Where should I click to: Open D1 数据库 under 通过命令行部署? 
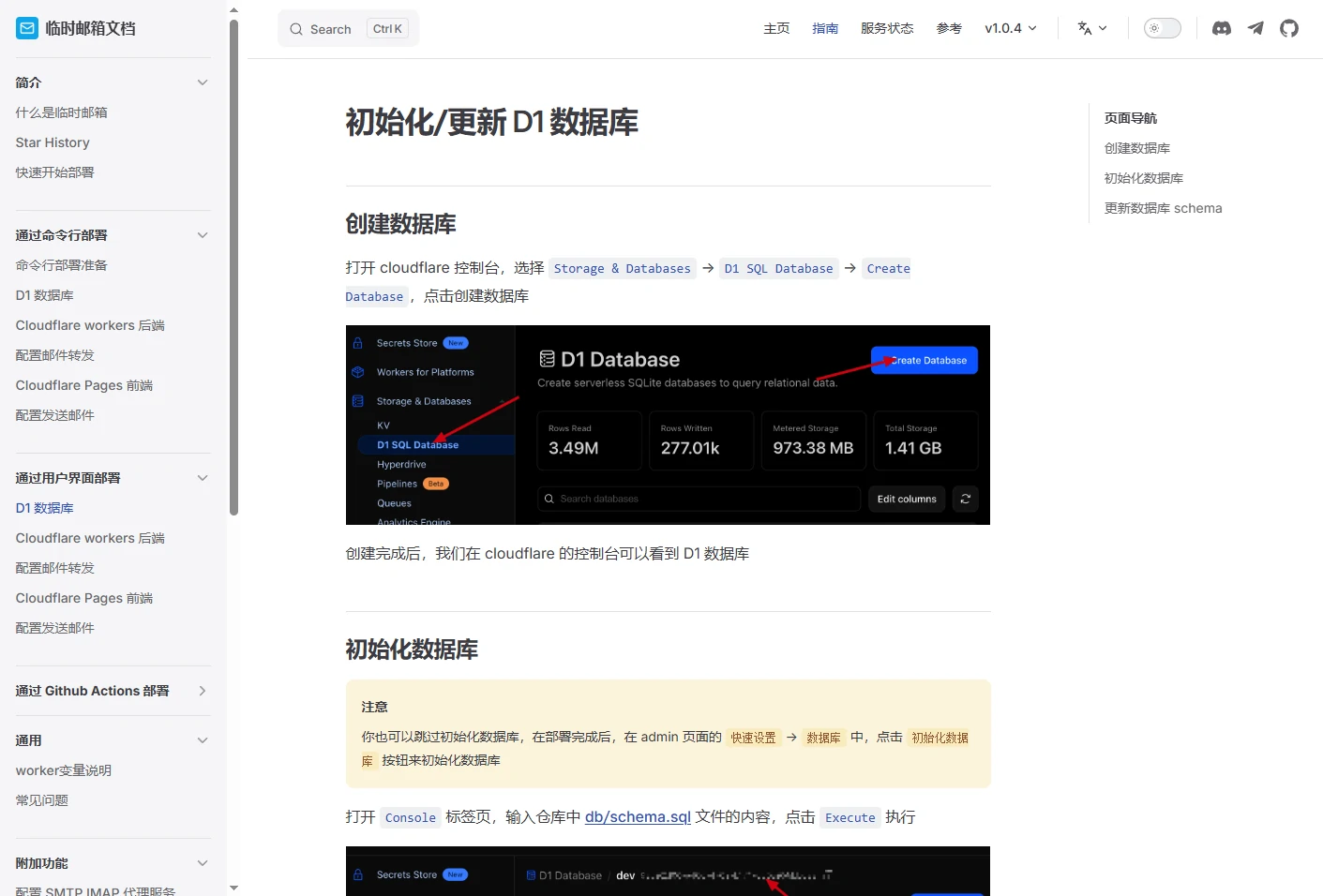45,295
